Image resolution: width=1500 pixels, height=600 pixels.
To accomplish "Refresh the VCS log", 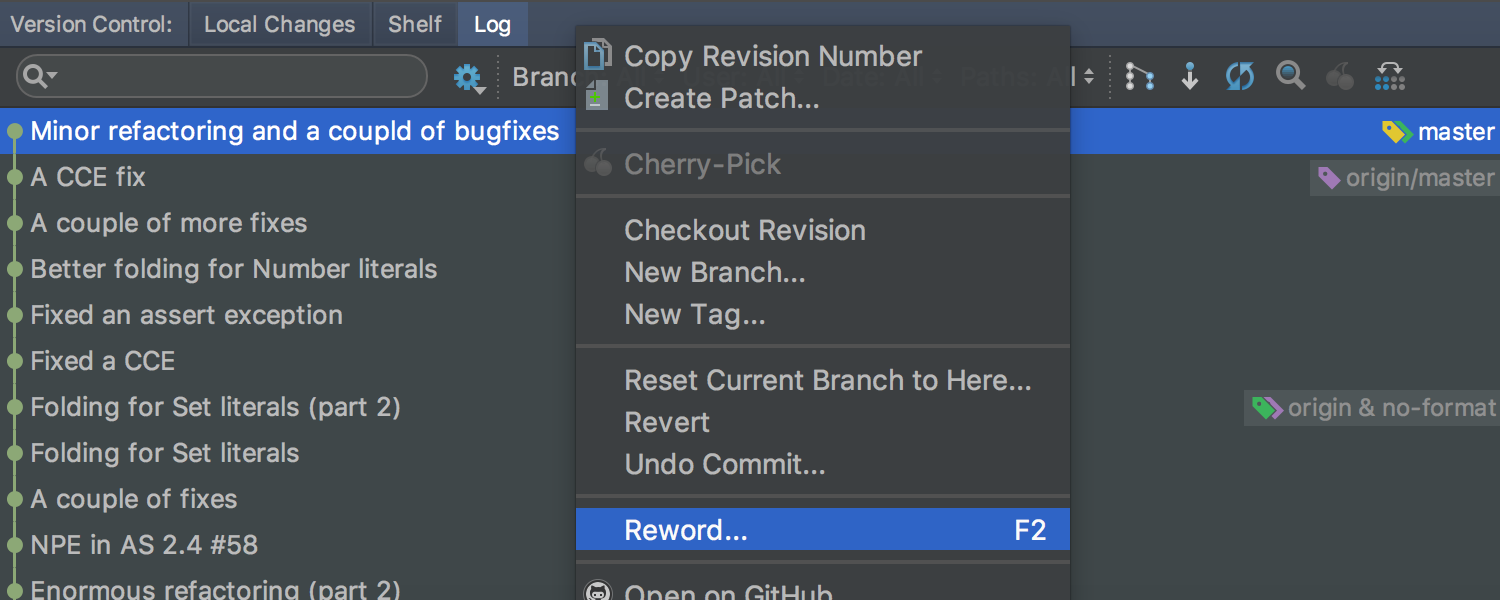I will click(x=1240, y=77).
